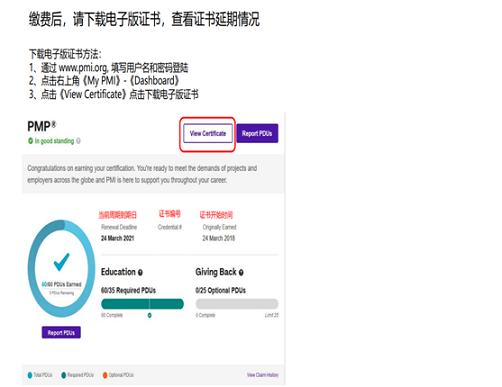Click the green In good standing check icon
This screenshot has height=387, width=502.
pyautogui.click(x=30, y=141)
